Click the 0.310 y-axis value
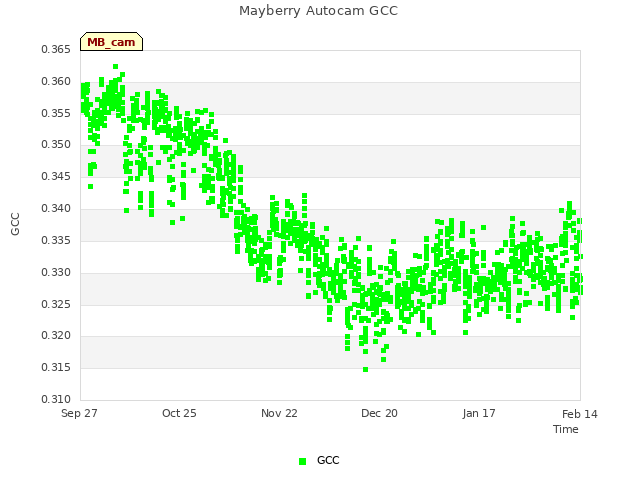 tap(56, 399)
